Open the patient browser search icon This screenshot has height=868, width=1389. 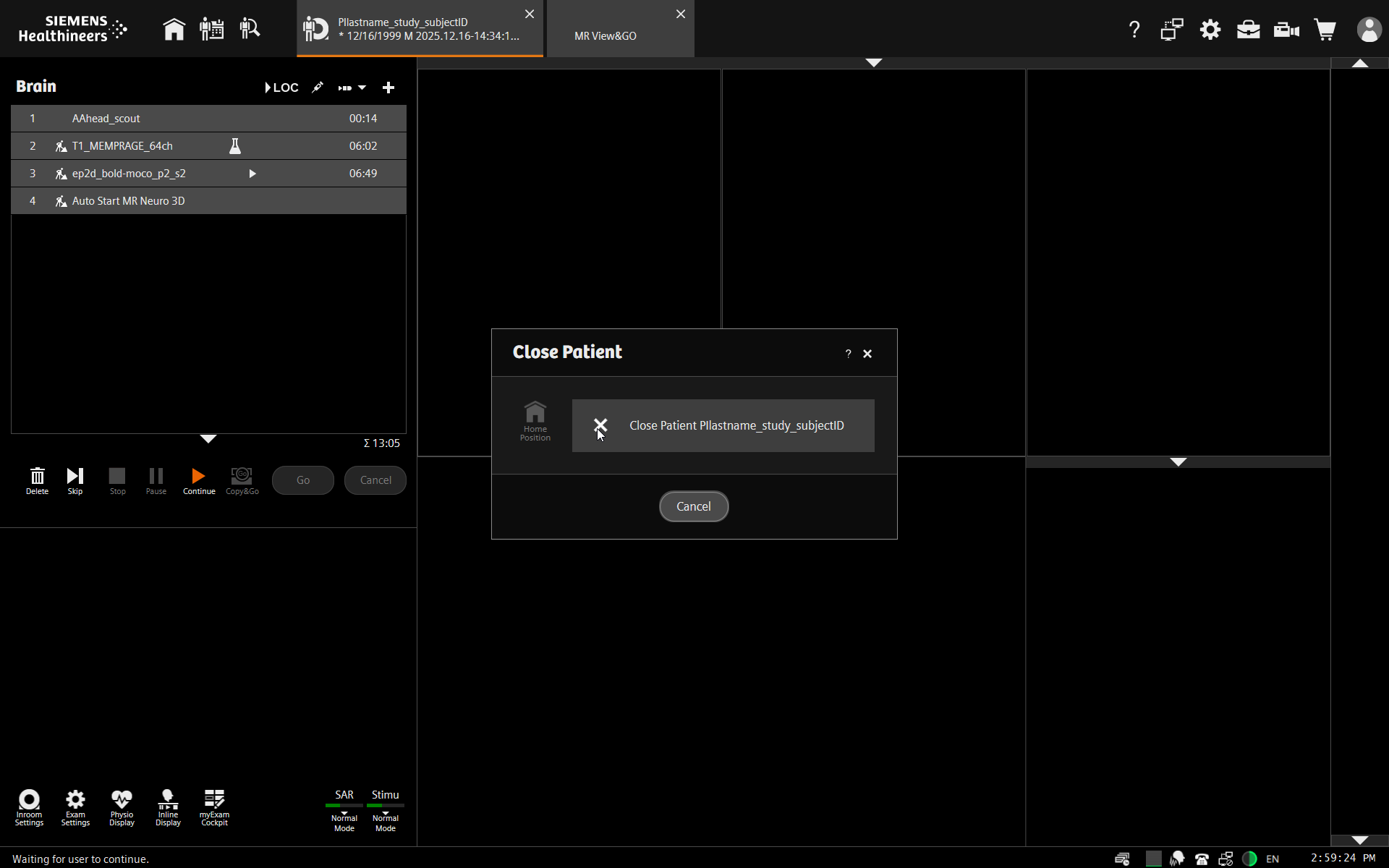click(250, 29)
